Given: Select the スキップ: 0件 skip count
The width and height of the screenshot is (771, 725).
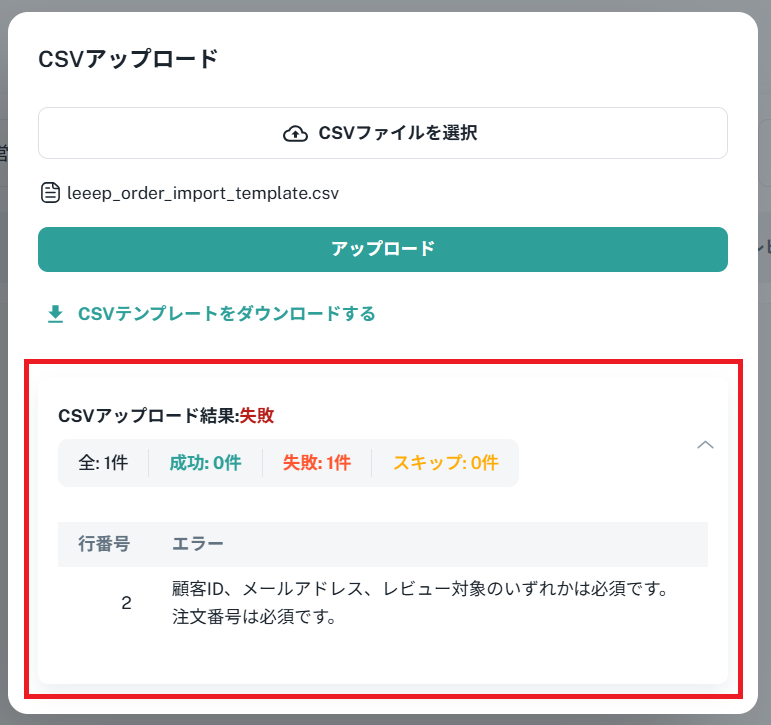Looking at the screenshot, I should (x=445, y=463).
